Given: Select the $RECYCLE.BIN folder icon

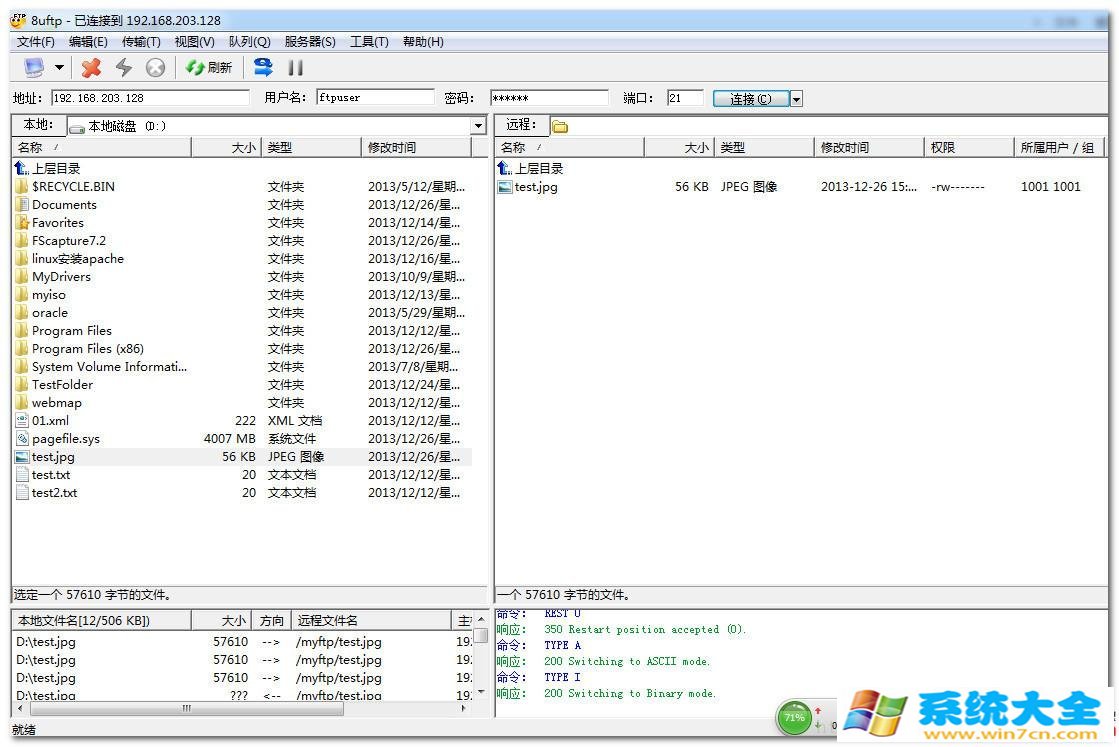Looking at the screenshot, I should [x=22, y=186].
